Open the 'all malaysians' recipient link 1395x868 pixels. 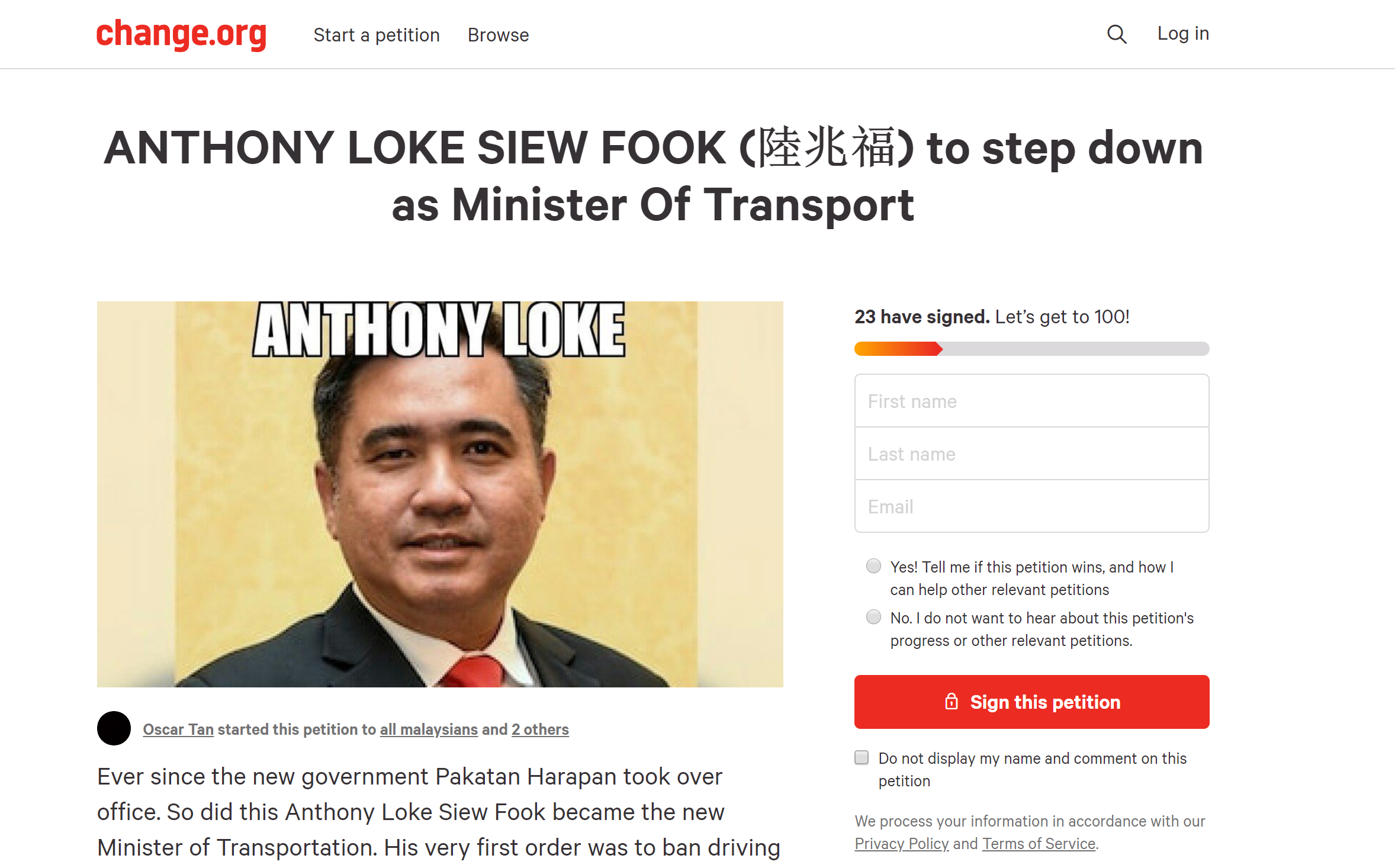coord(429,729)
